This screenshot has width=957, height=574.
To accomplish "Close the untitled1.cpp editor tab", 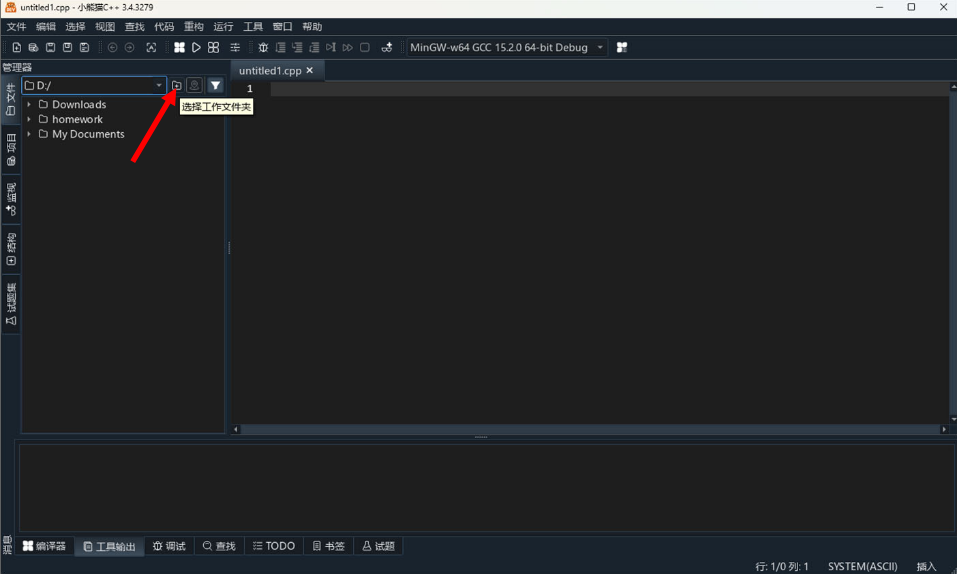I will (x=310, y=71).
